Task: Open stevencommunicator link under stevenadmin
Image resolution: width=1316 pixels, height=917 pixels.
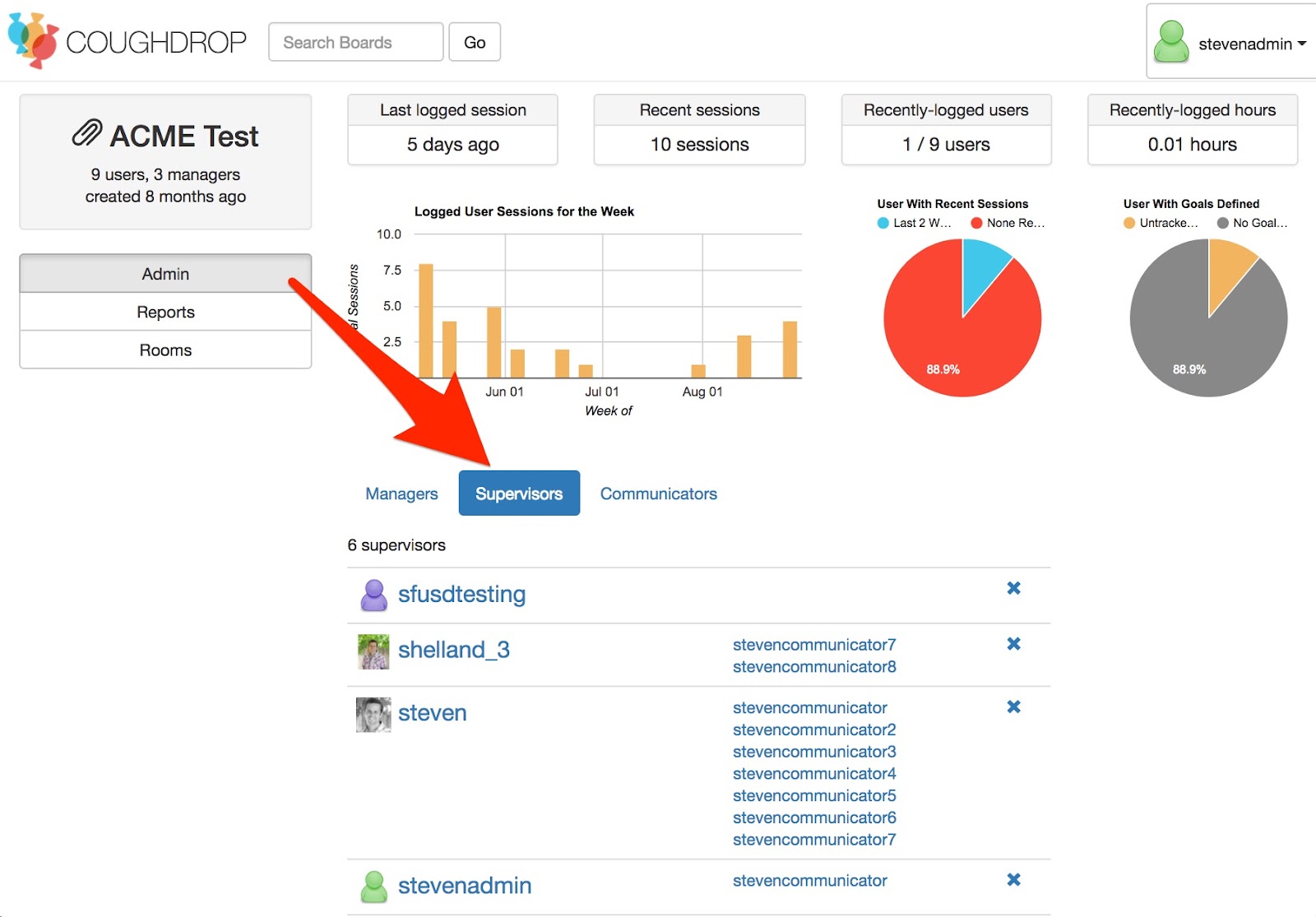Action: click(810, 881)
